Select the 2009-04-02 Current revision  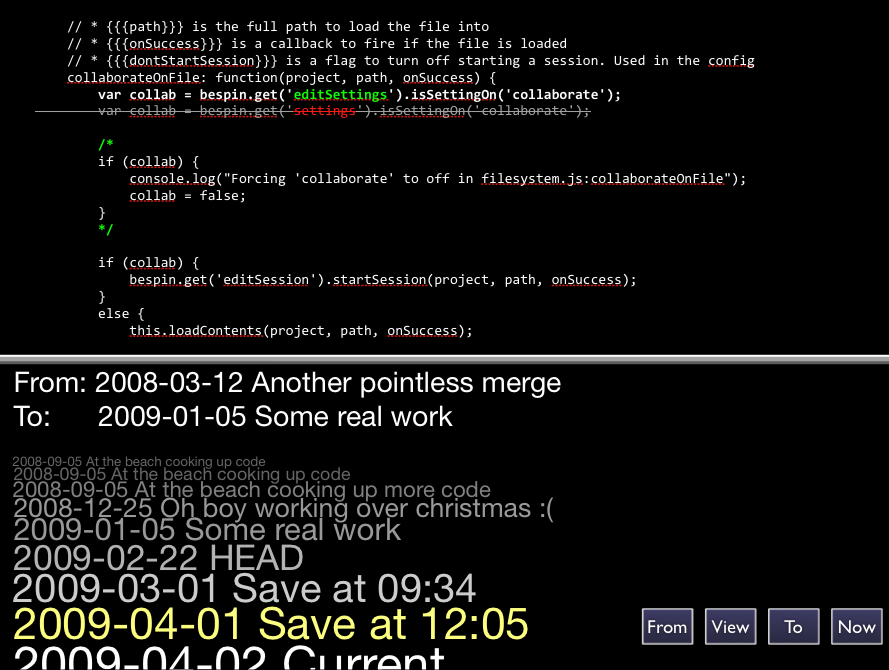229,659
